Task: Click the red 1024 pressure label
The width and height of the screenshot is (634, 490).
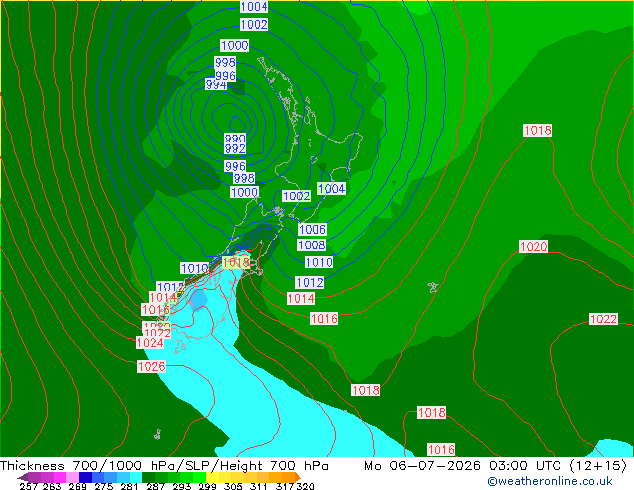Action: [150, 343]
